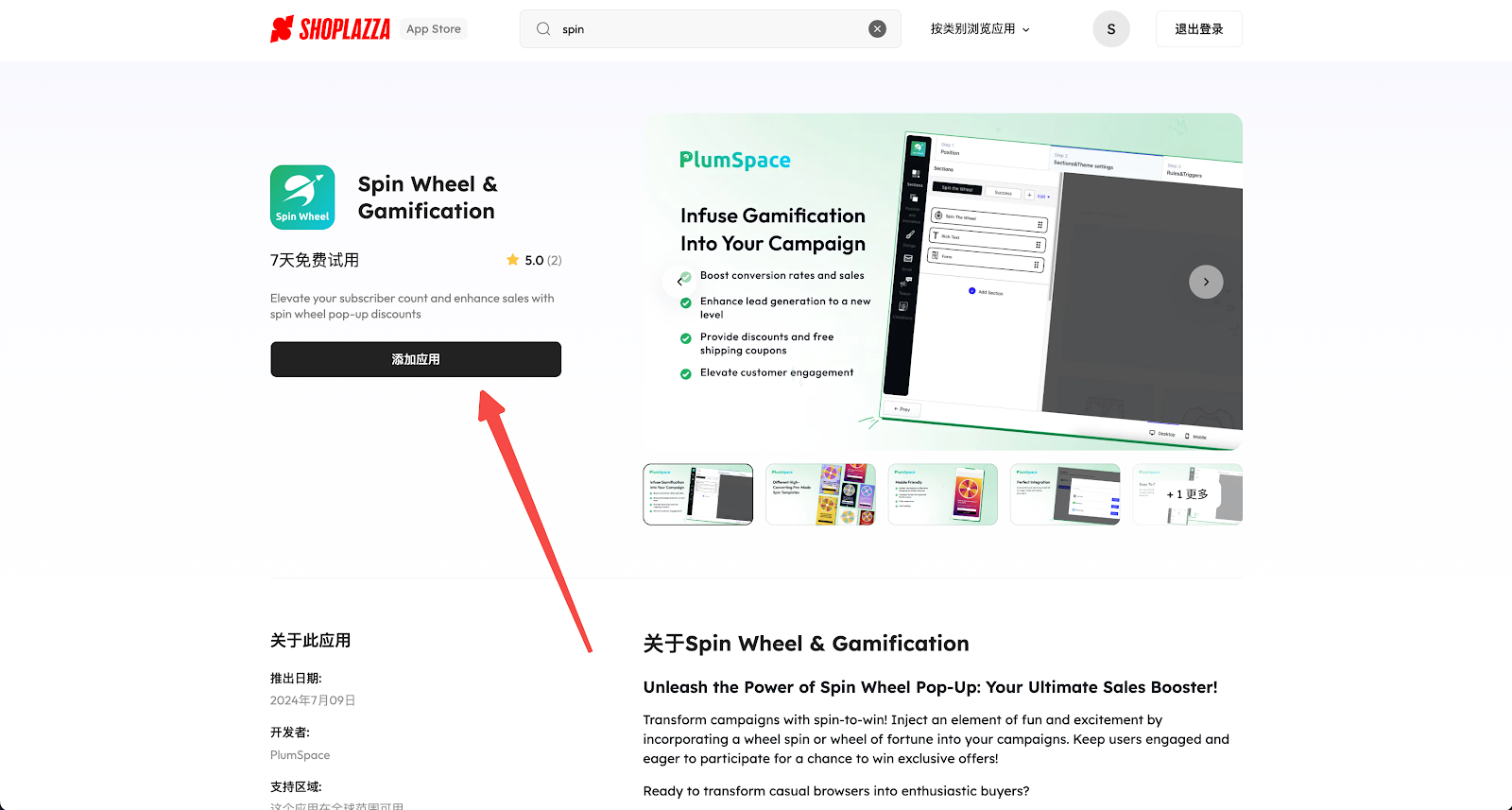This screenshot has height=810, width=1512.
Task: Go to next carousel image arrow
Action: pyautogui.click(x=1206, y=282)
